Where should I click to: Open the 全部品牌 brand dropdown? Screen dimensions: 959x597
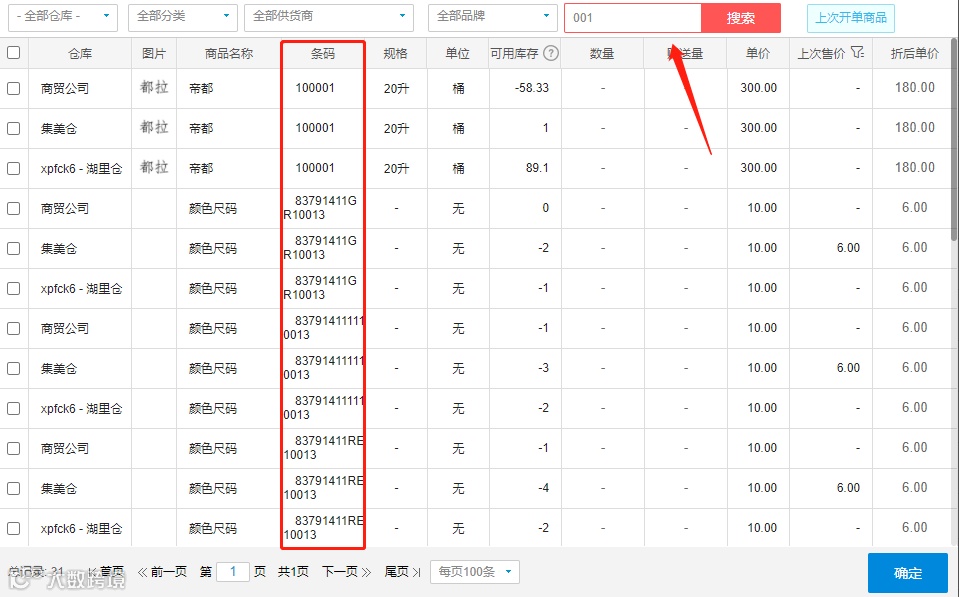(493, 17)
